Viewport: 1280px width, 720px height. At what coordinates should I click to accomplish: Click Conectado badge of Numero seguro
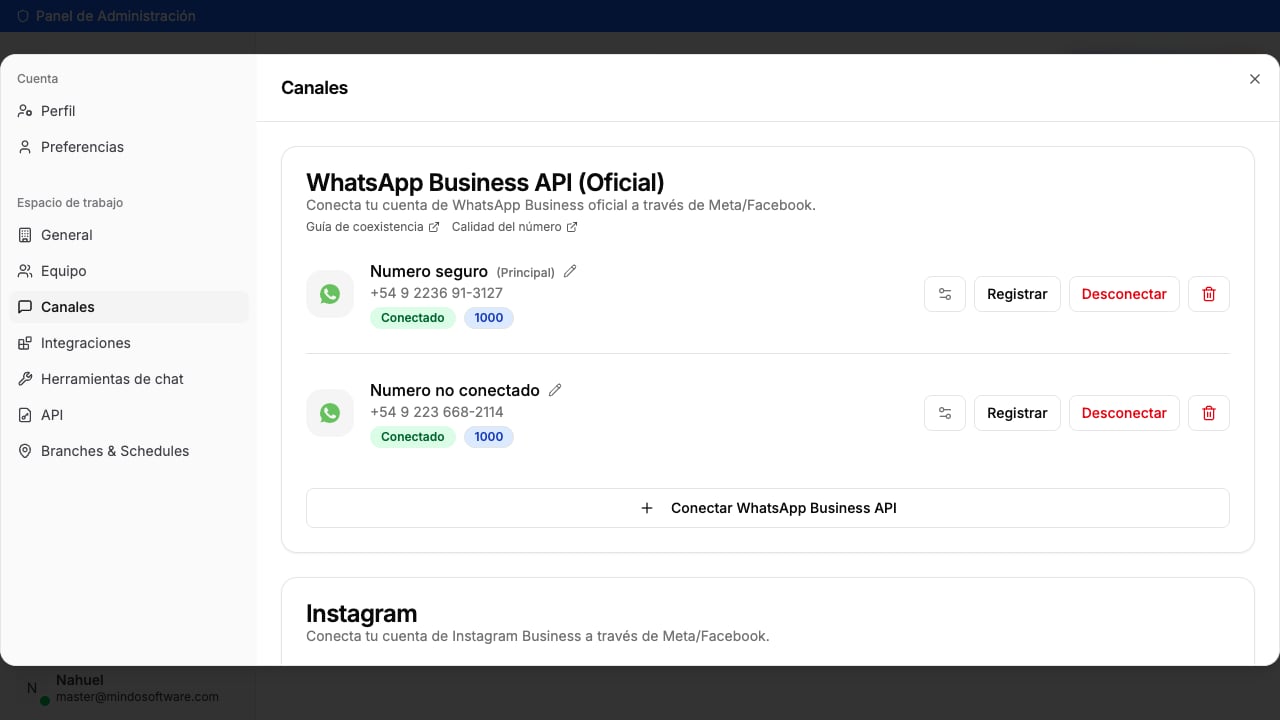click(x=413, y=318)
